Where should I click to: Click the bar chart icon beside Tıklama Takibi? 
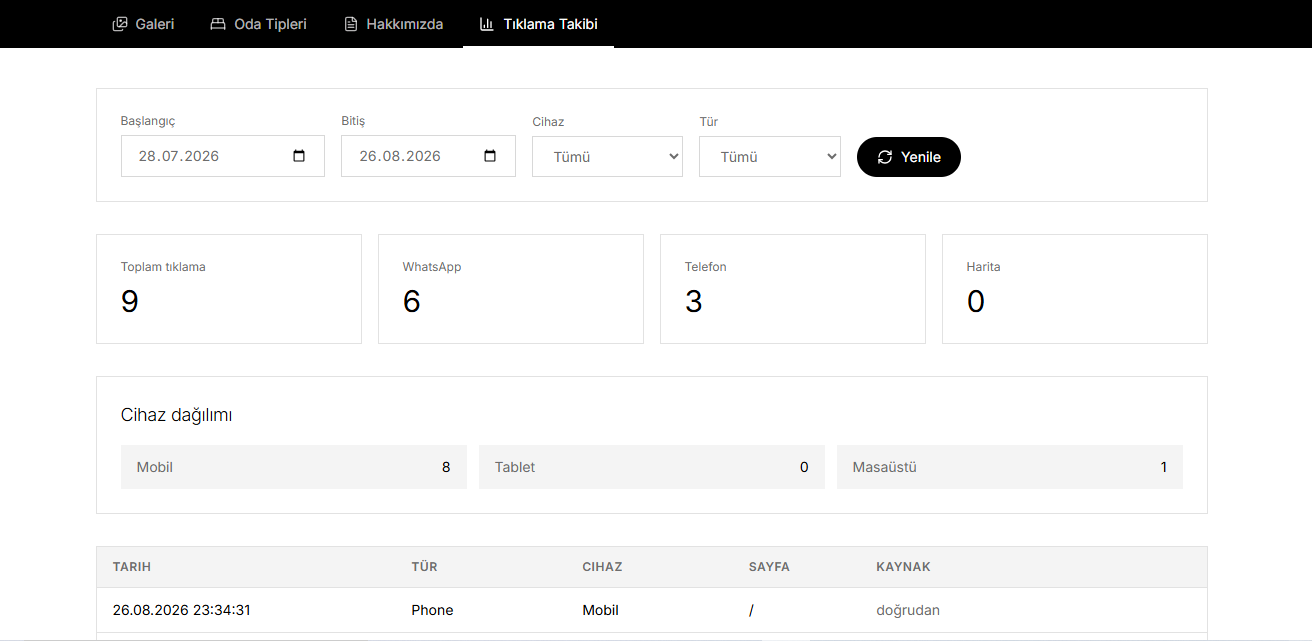click(487, 24)
